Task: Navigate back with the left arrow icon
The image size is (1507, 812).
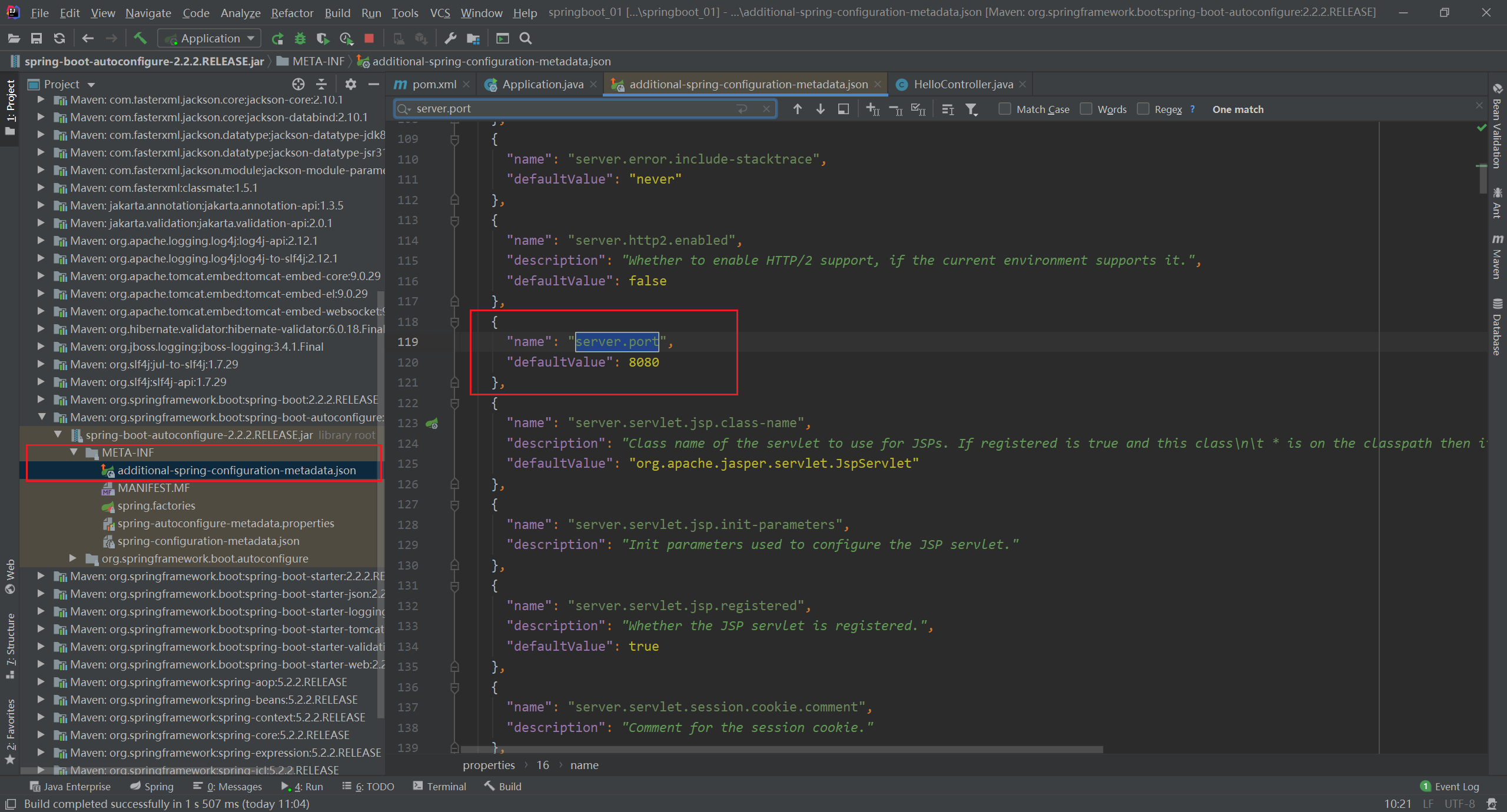Action: [x=88, y=38]
